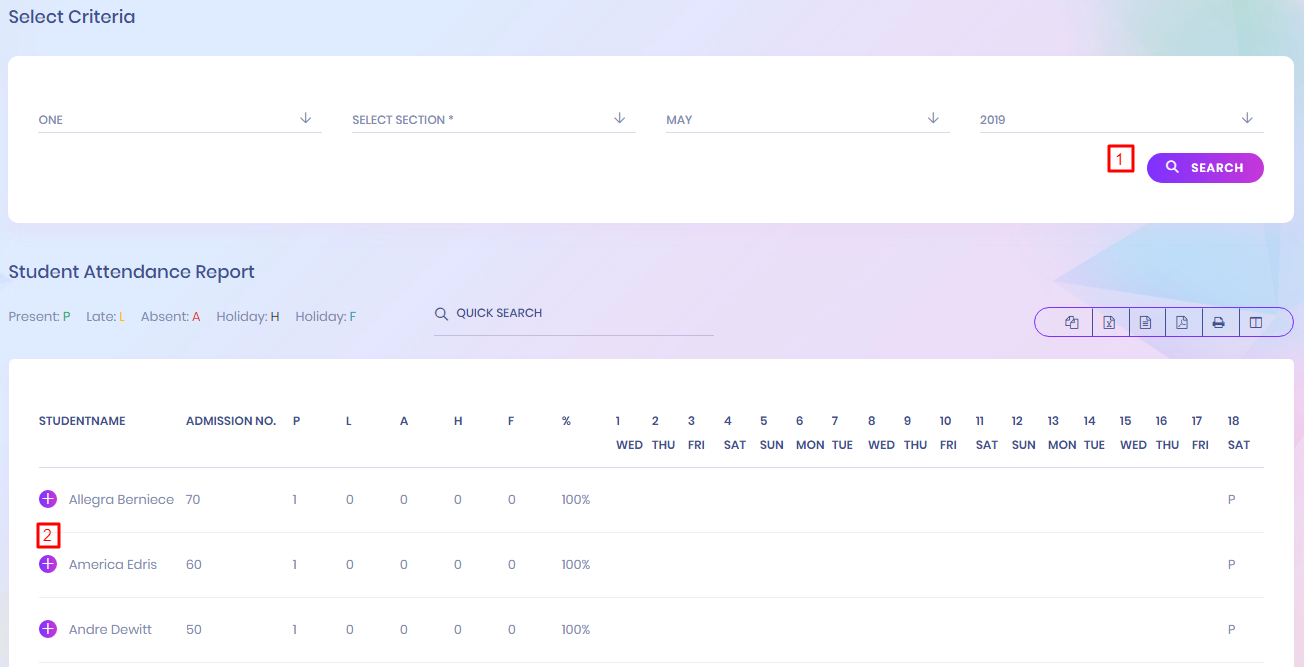Expand Allegra Berniece row details
The height and width of the screenshot is (667, 1304).
(x=48, y=499)
